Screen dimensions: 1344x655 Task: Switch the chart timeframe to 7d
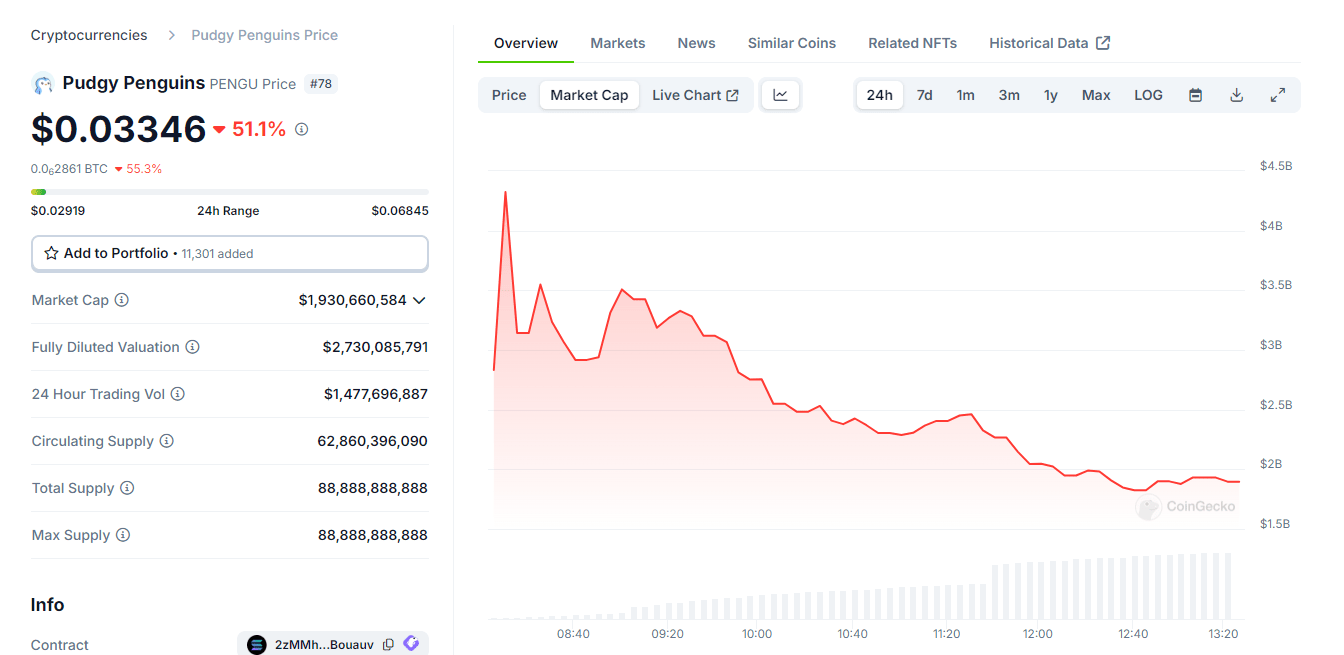click(924, 94)
